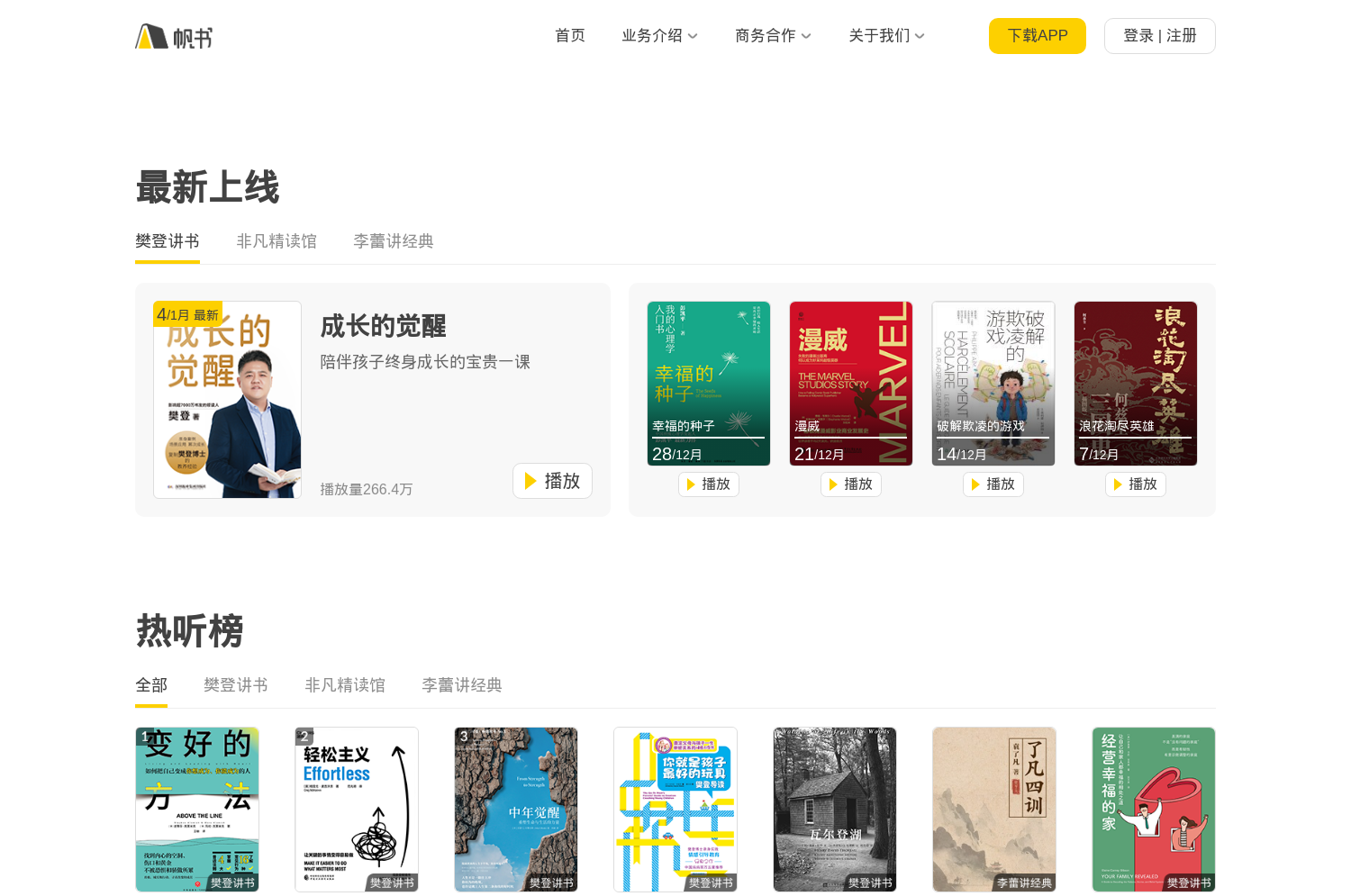Show 李蕾讲经典 ranking in 热听榜
The width and height of the screenshot is (1351, 896).
tap(462, 685)
